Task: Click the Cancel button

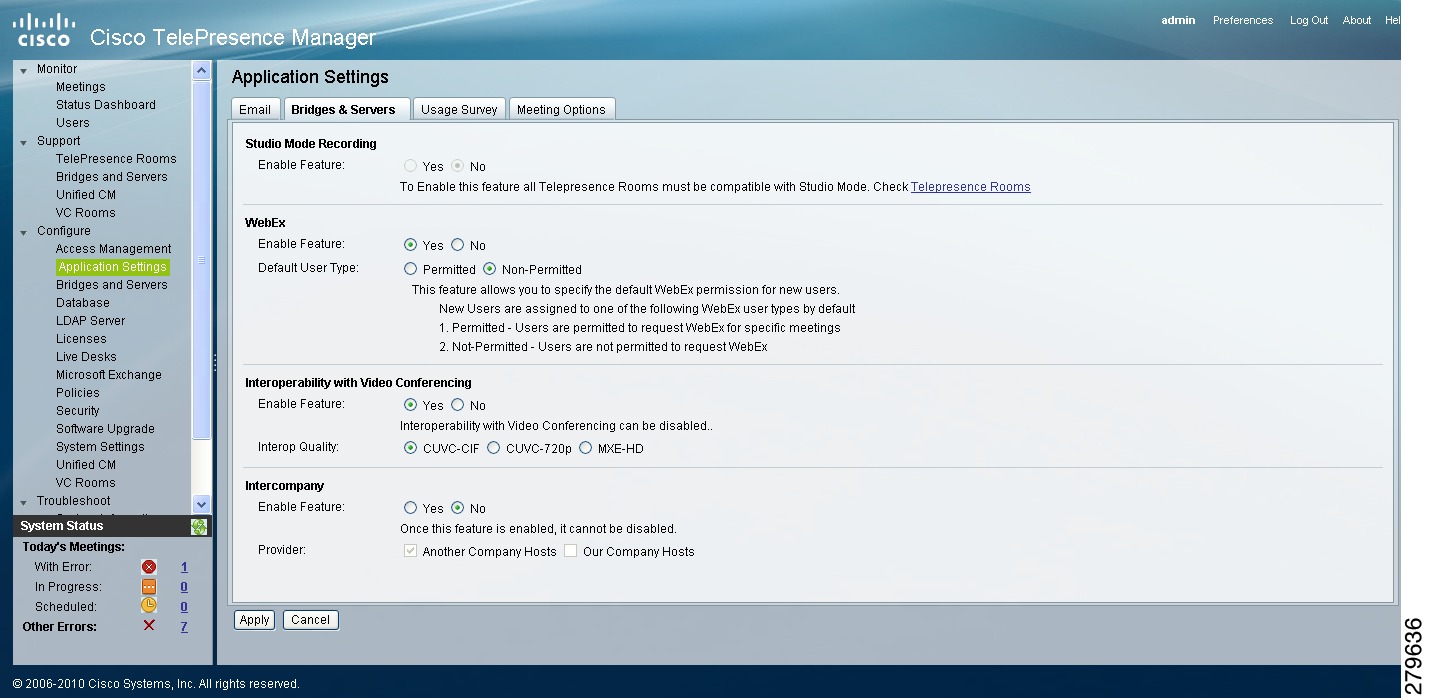Action: pyautogui.click(x=310, y=620)
